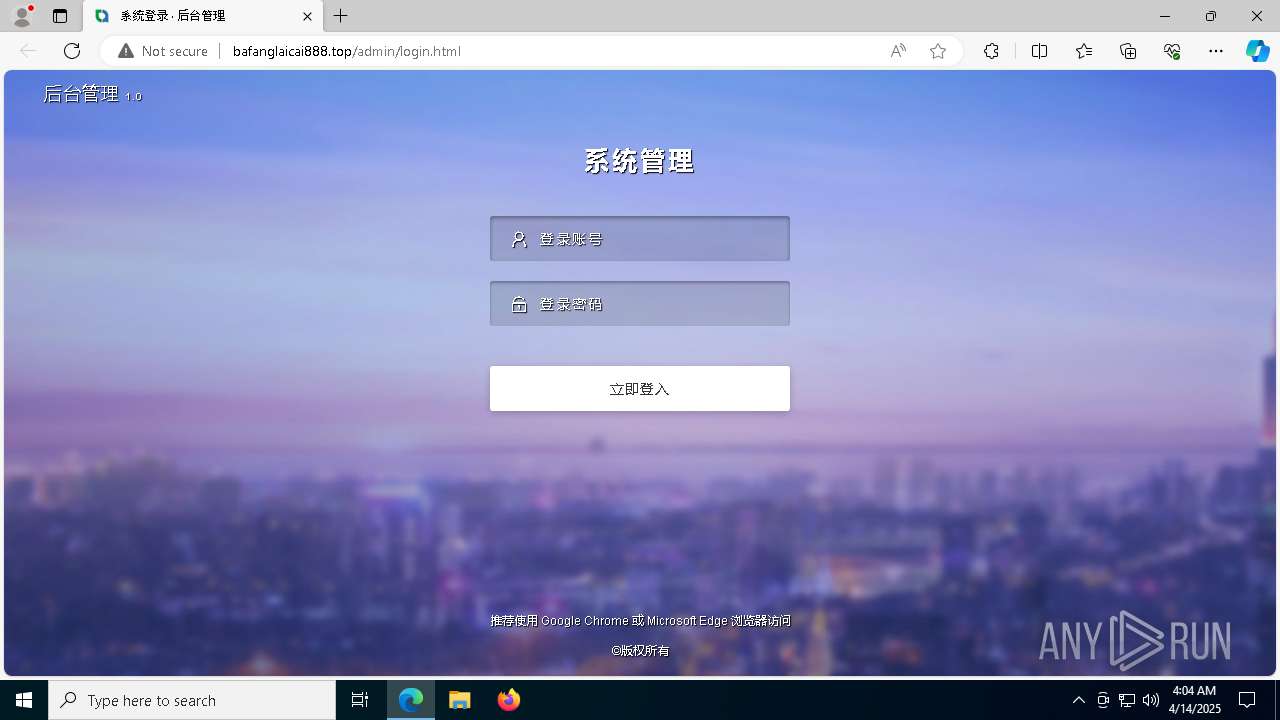Open the browser profile icon
Viewport: 1280px width, 720px height.
[22, 16]
